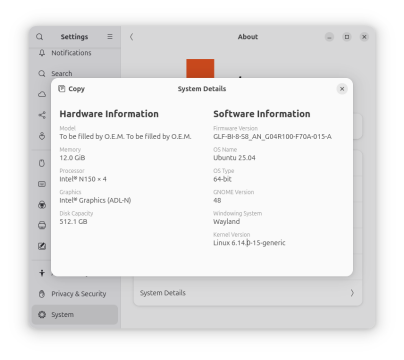Click the Accessibility icon in sidebar
The image size is (404, 360).
[42, 273]
